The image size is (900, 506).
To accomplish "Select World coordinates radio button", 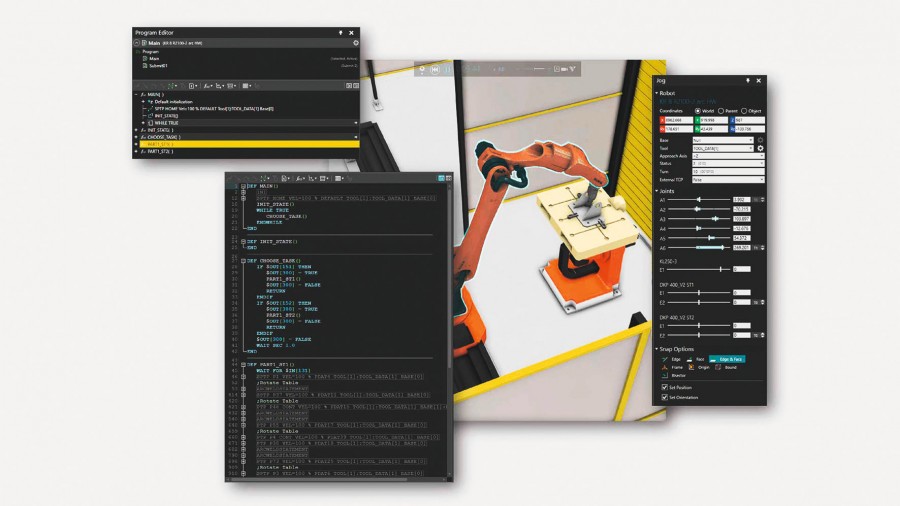I will pos(697,111).
